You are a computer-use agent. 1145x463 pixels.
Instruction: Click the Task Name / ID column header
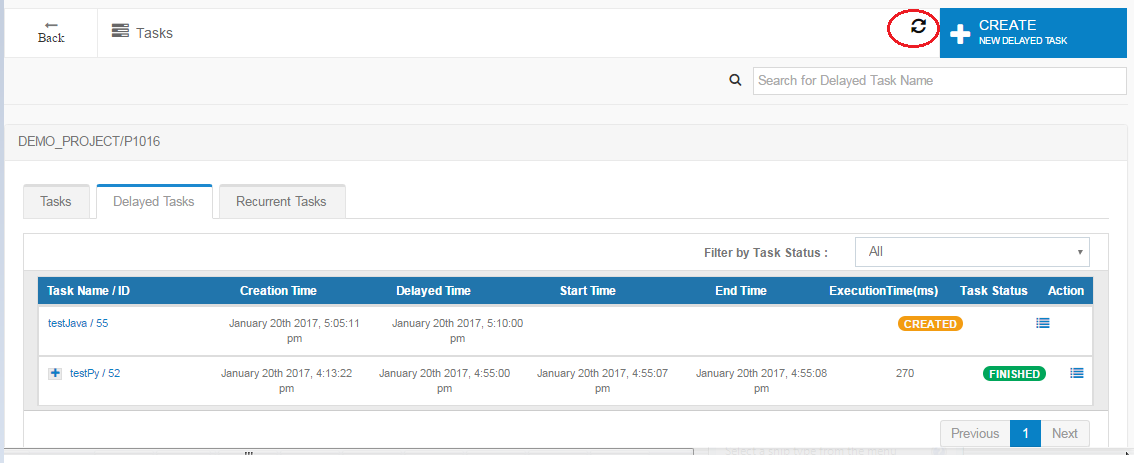(x=88, y=291)
